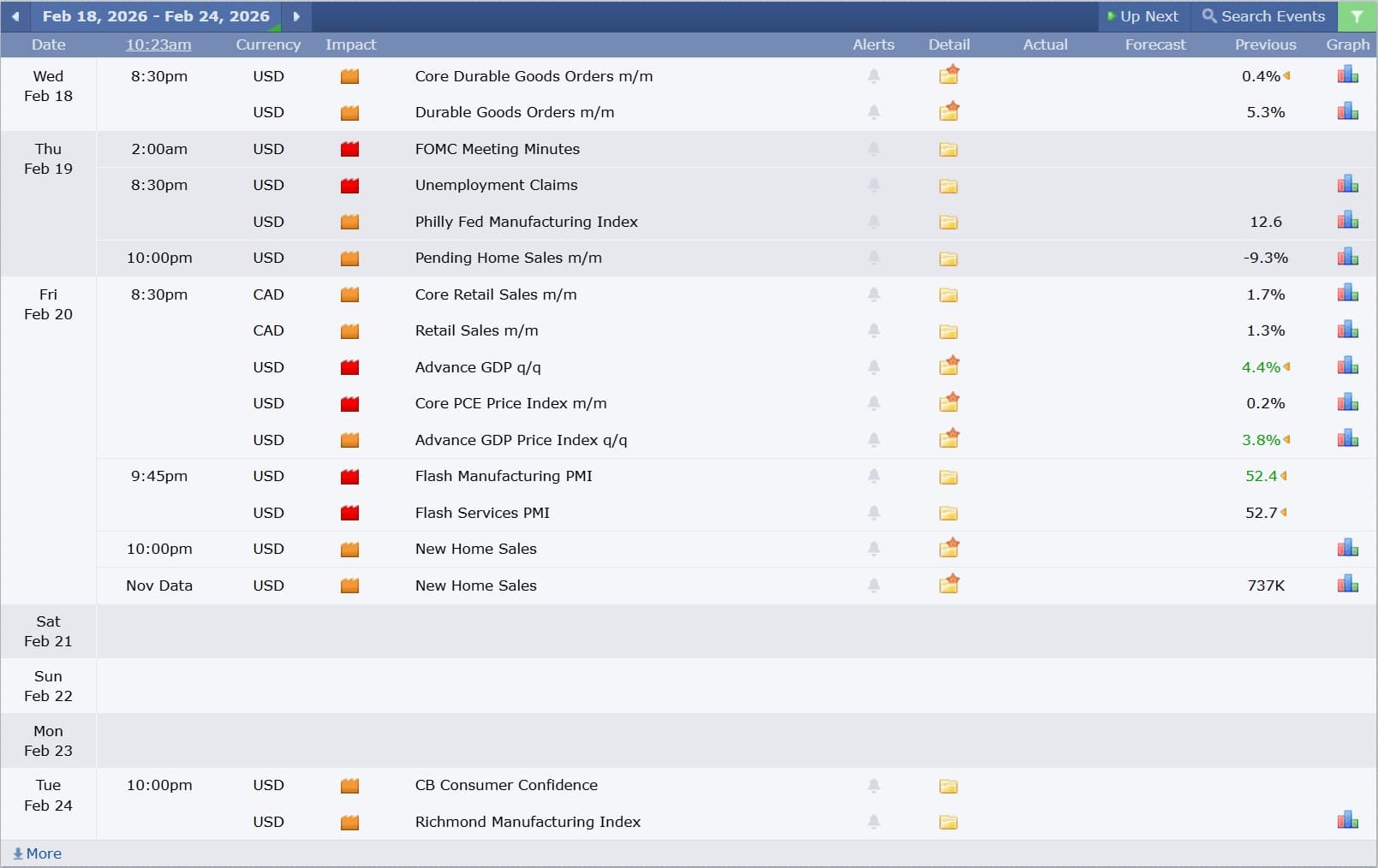View graph for Advance GDP q/q
This screenshot has height=868, width=1378.
pos(1347,366)
